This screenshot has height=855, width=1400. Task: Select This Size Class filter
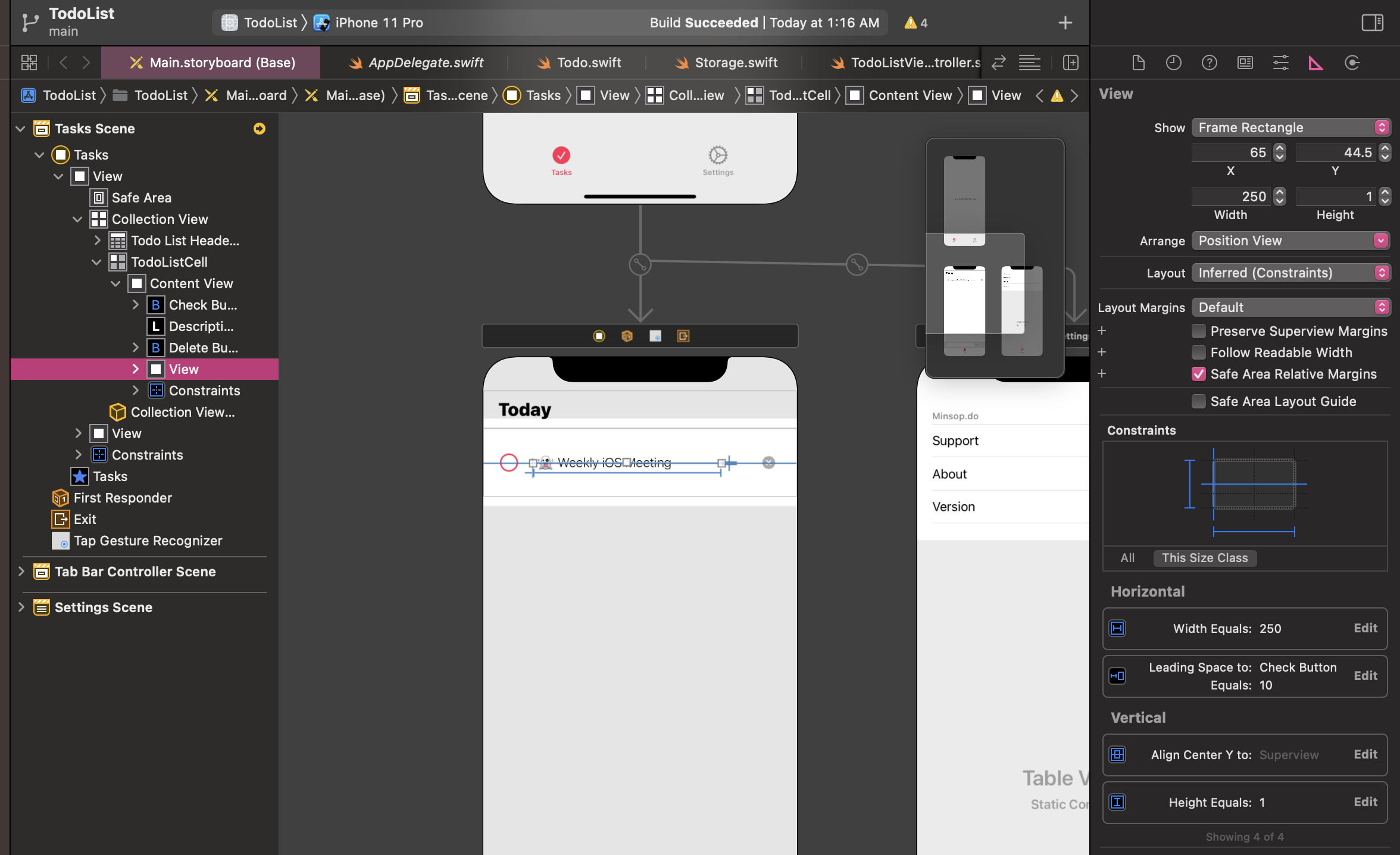click(1204, 558)
